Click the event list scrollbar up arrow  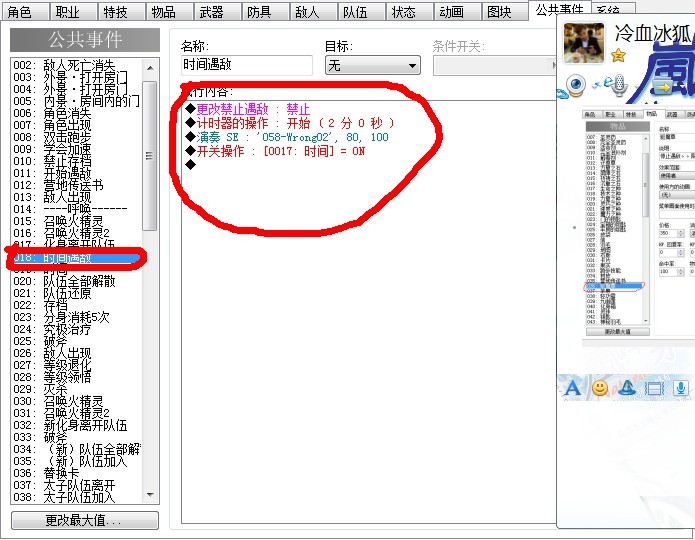(x=150, y=68)
